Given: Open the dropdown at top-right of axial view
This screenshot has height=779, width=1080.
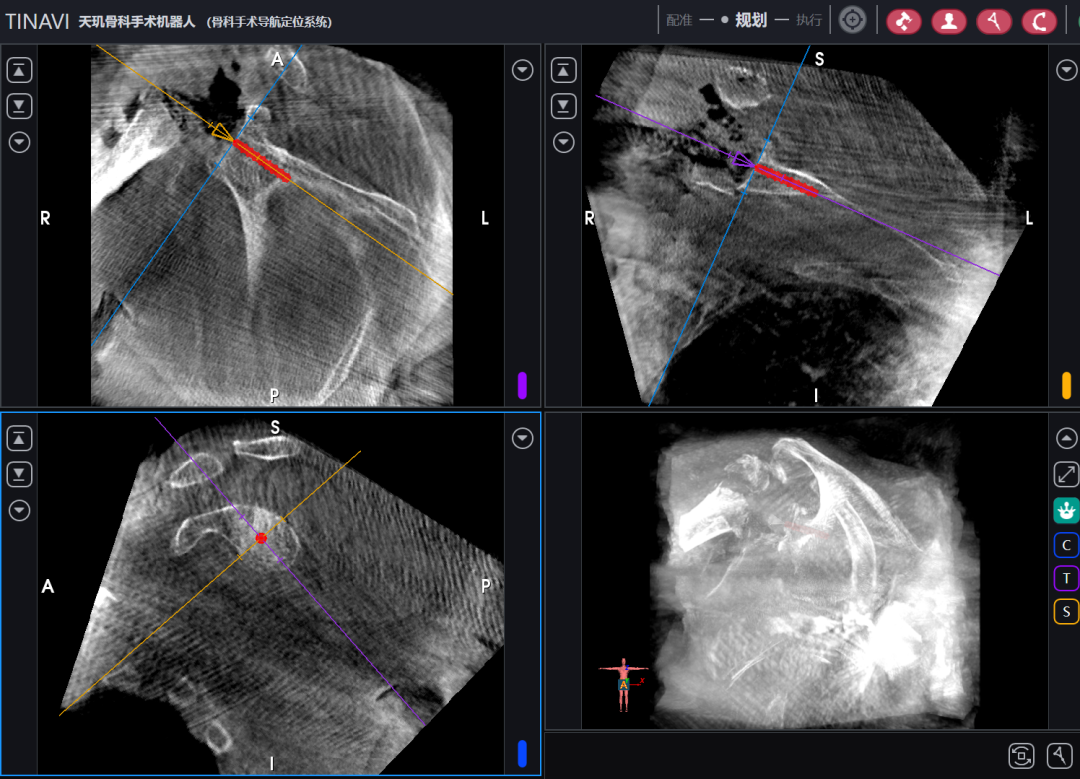Looking at the screenshot, I should [522, 70].
